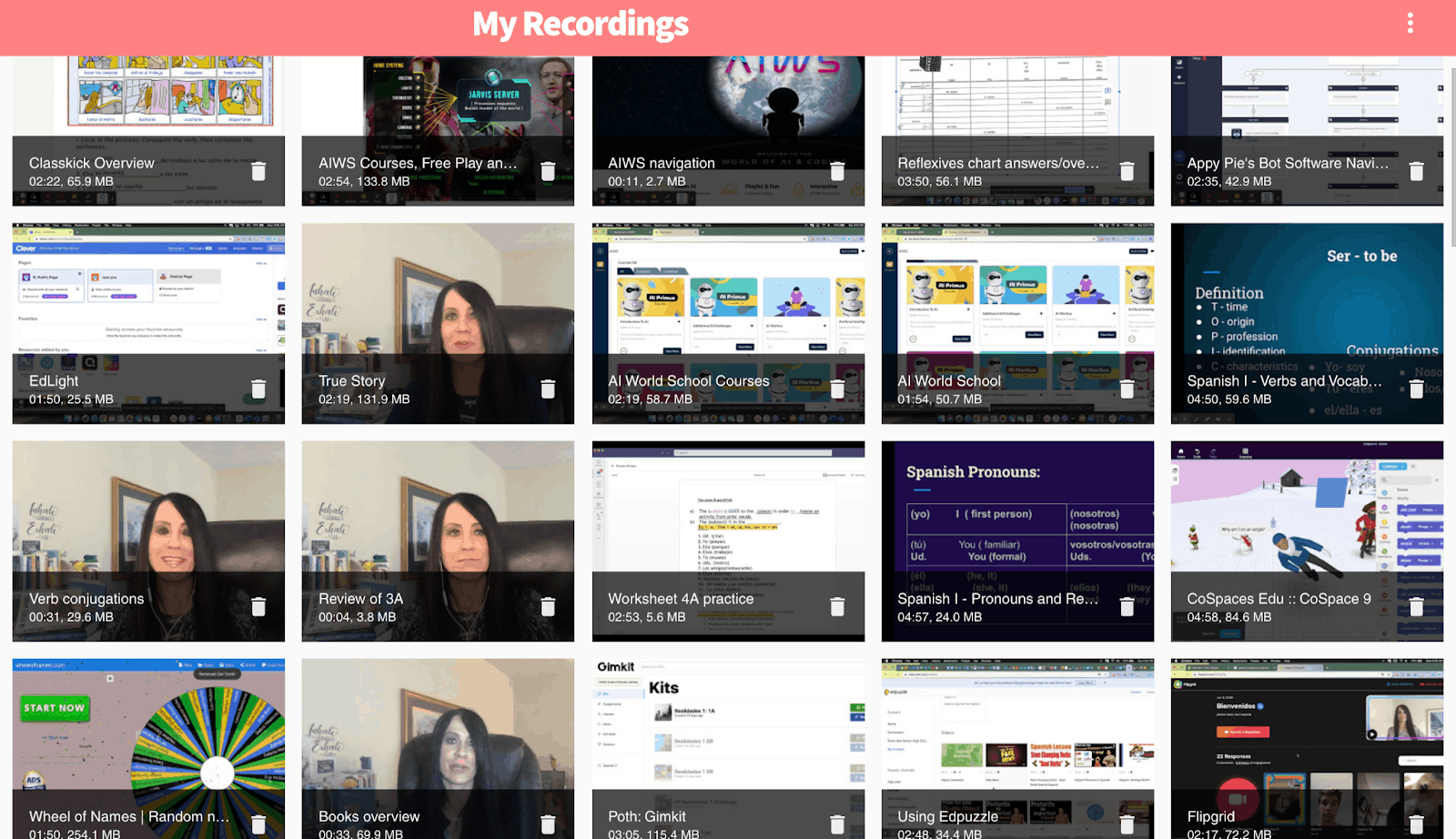The width and height of the screenshot is (1456, 839).
Task: Delete the Review of 3A recording
Action: (x=548, y=607)
